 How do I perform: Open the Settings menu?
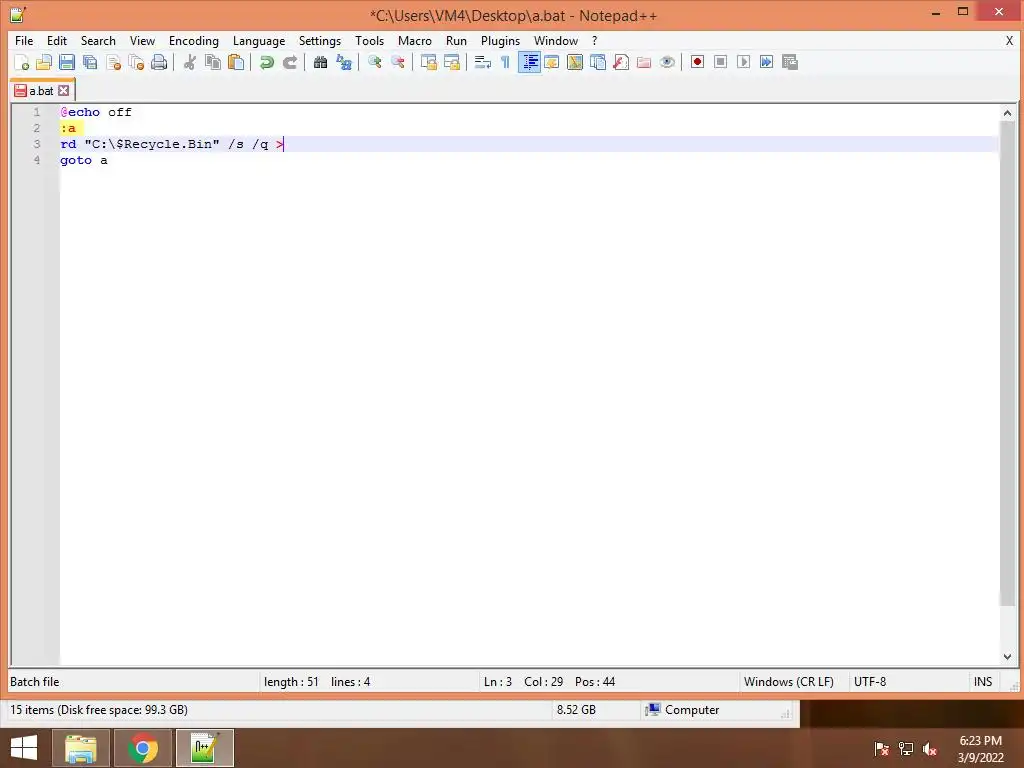click(x=320, y=40)
